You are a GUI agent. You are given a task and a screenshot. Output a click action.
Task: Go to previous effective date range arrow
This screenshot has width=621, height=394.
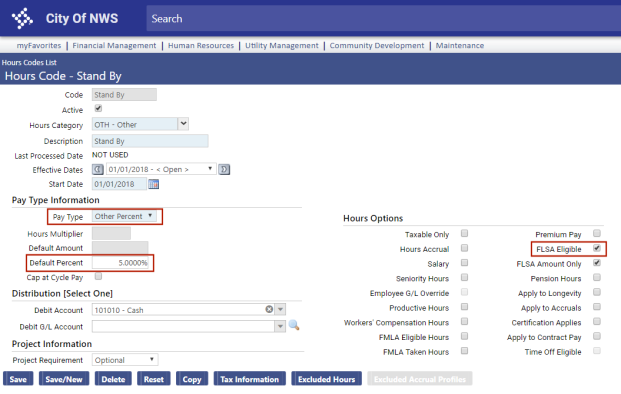(x=98, y=169)
